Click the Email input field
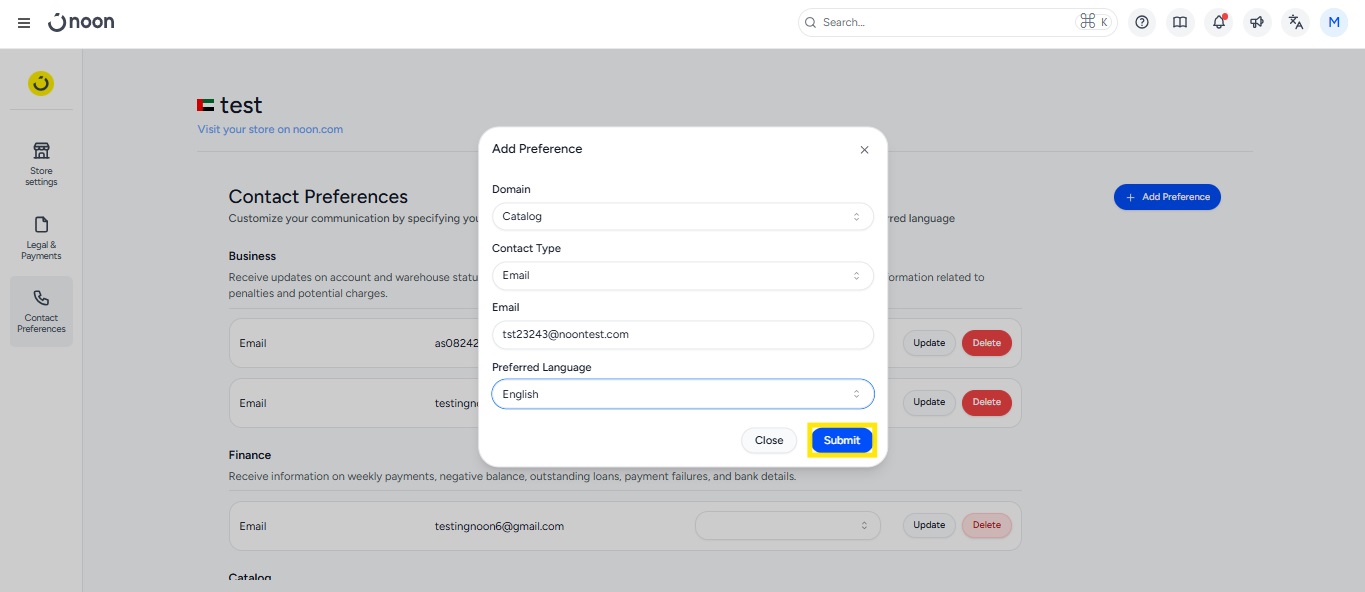 (682, 334)
